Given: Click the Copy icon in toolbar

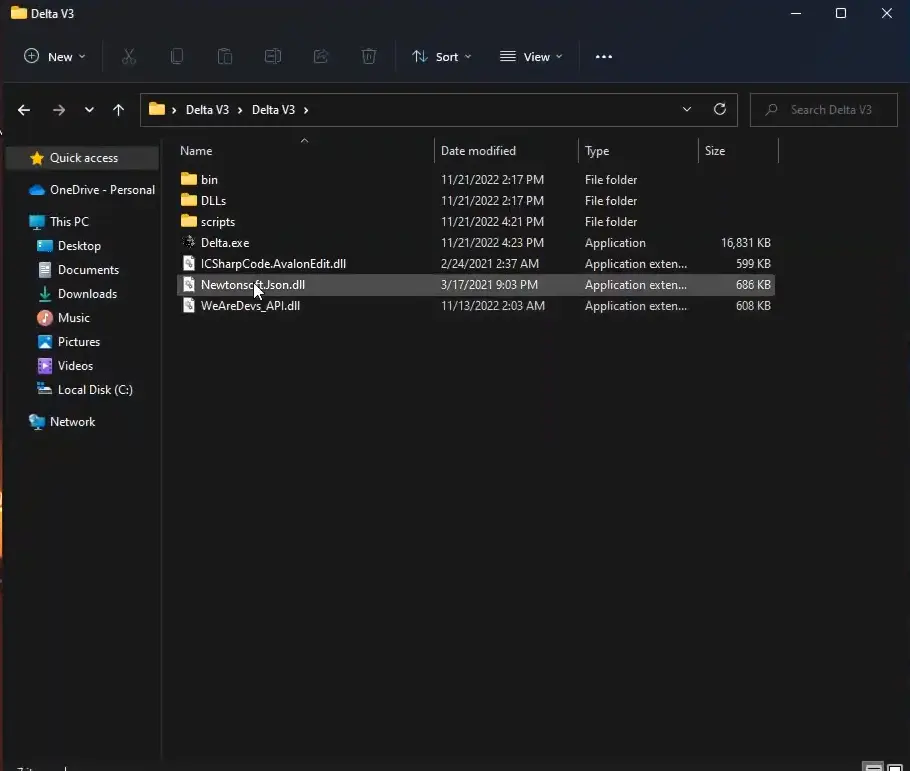Looking at the screenshot, I should [177, 57].
